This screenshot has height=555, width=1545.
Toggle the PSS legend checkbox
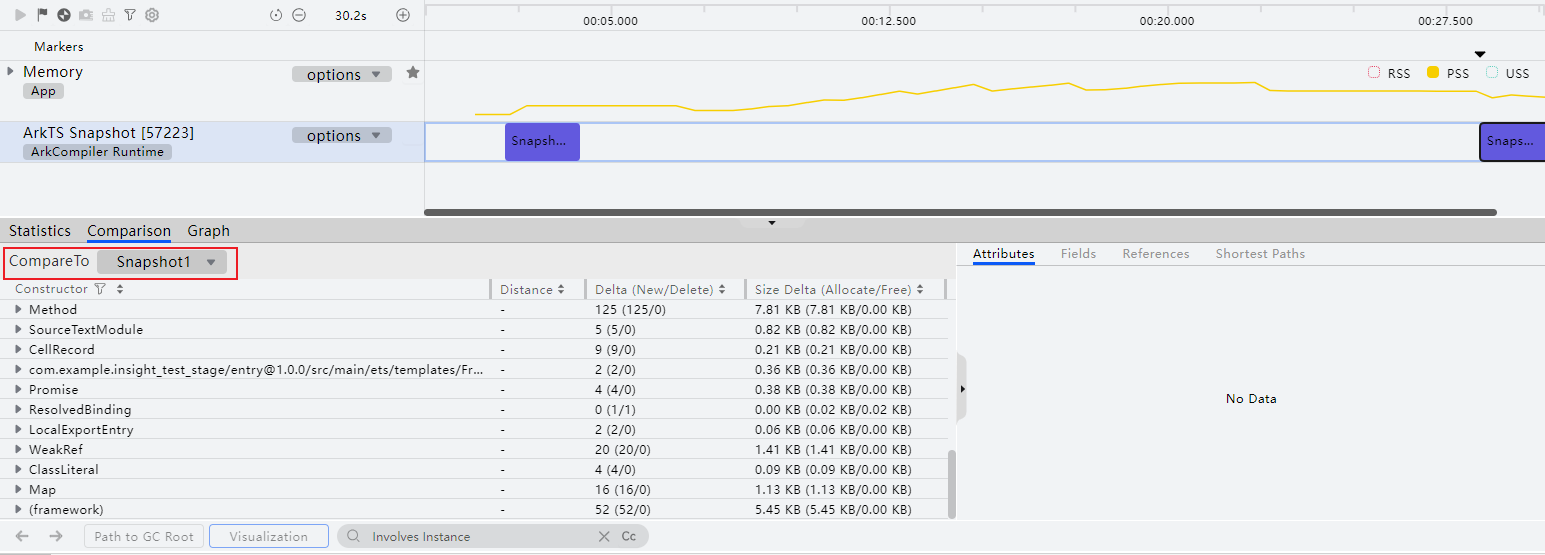coord(1433,73)
